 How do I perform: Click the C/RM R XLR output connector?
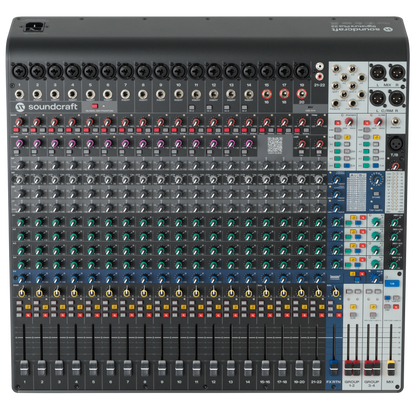click(397, 98)
